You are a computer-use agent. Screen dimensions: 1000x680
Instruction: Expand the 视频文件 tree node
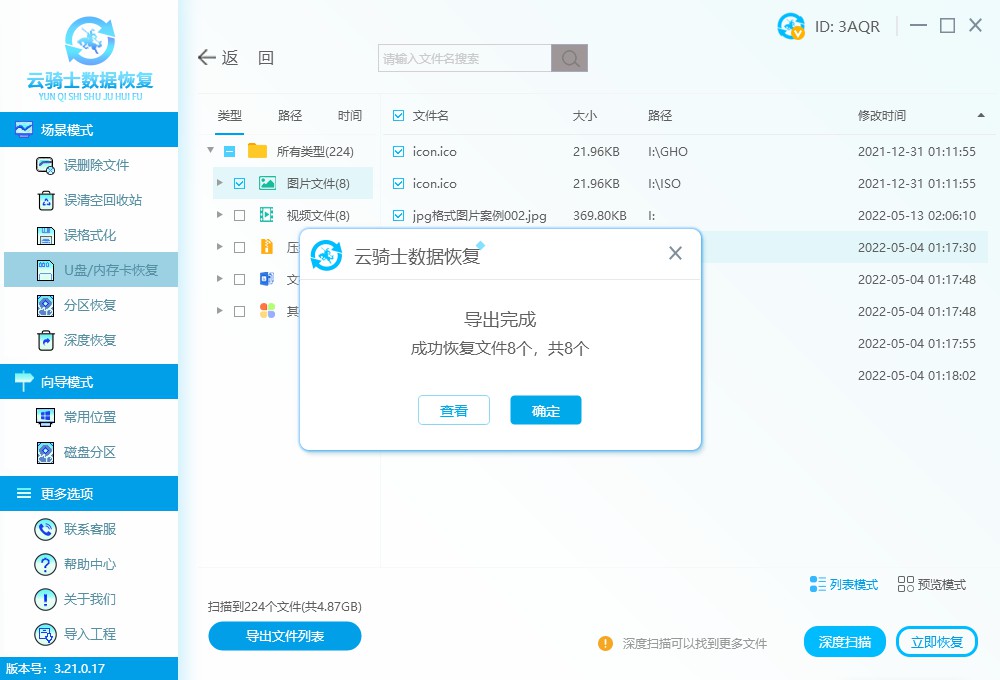(x=219, y=214)
